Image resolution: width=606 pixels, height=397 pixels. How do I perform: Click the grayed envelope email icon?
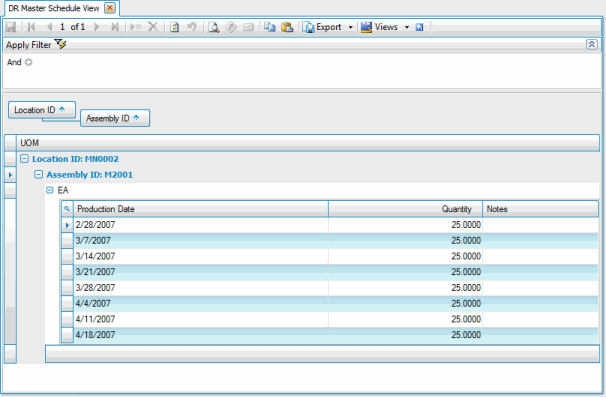[248, 27]
